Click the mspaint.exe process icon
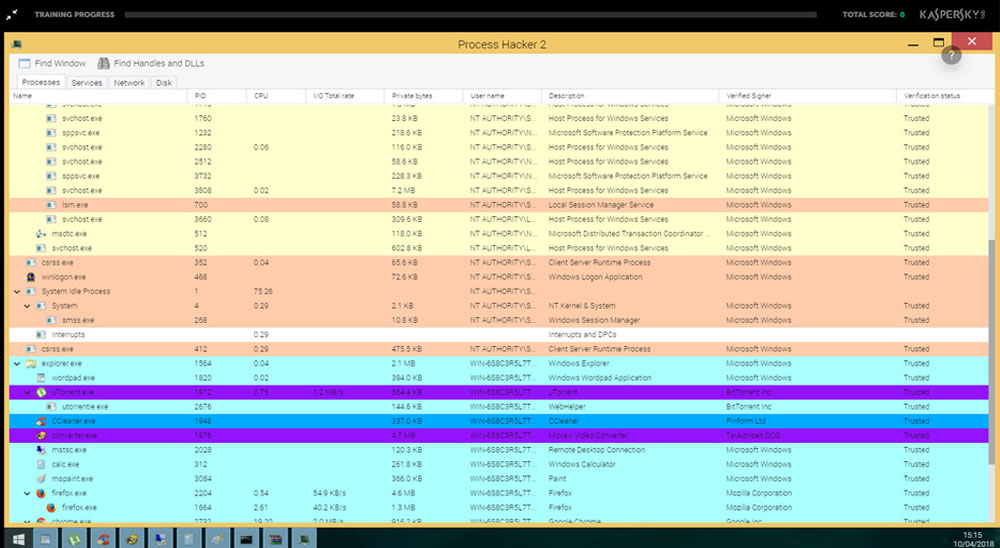 coord(41,479)
